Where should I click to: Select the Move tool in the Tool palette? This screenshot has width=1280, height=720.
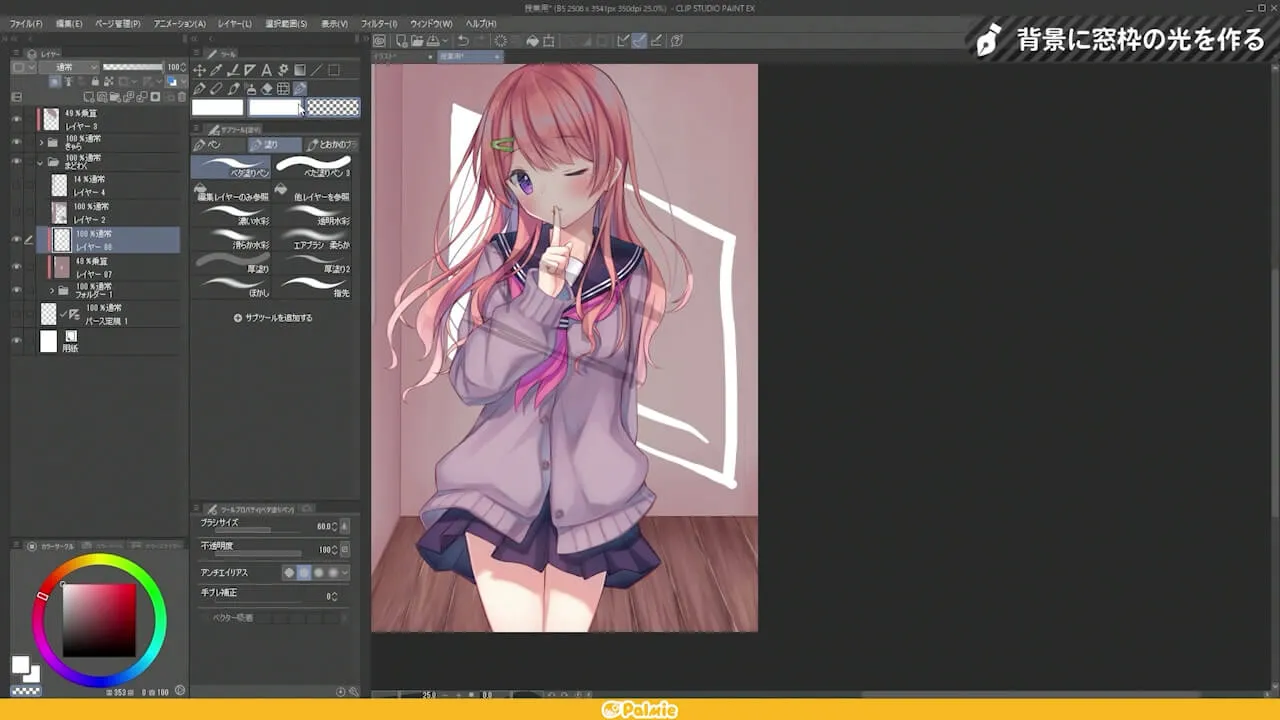[x=200, y=70]
